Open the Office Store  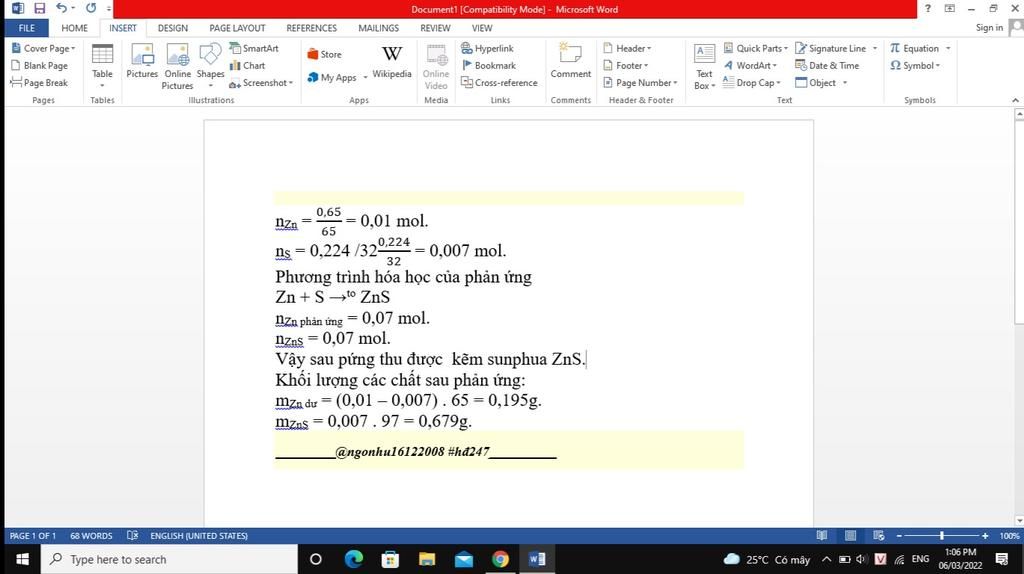pyautogui.click(x=325, y=54)
